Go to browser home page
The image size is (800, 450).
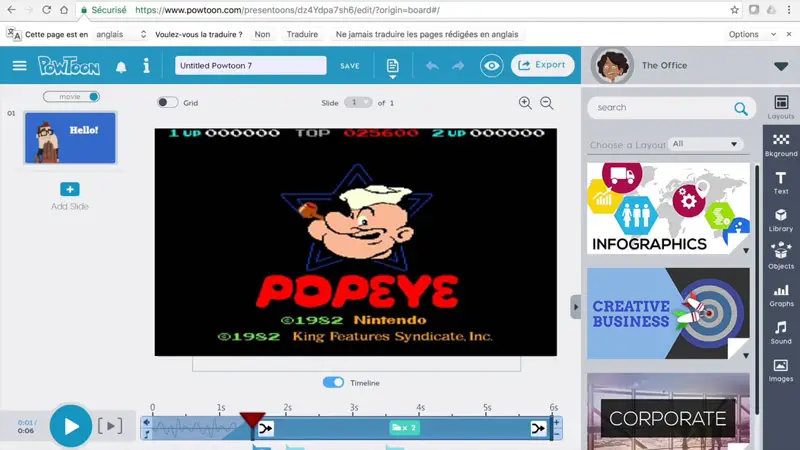(x=64, y=10)
